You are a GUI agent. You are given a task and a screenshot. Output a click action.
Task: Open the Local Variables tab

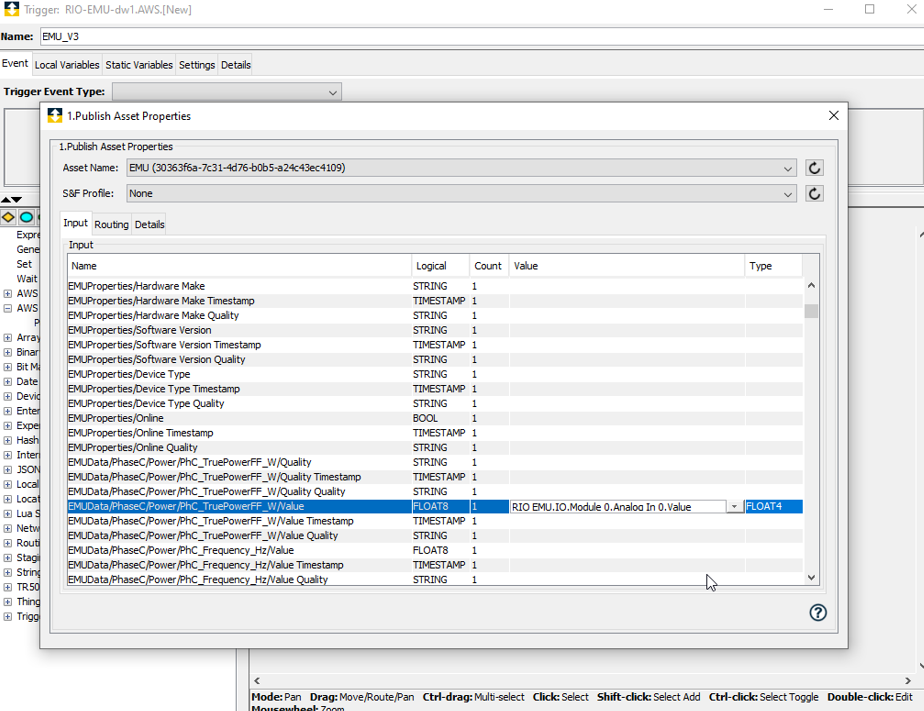click(67, 65)
